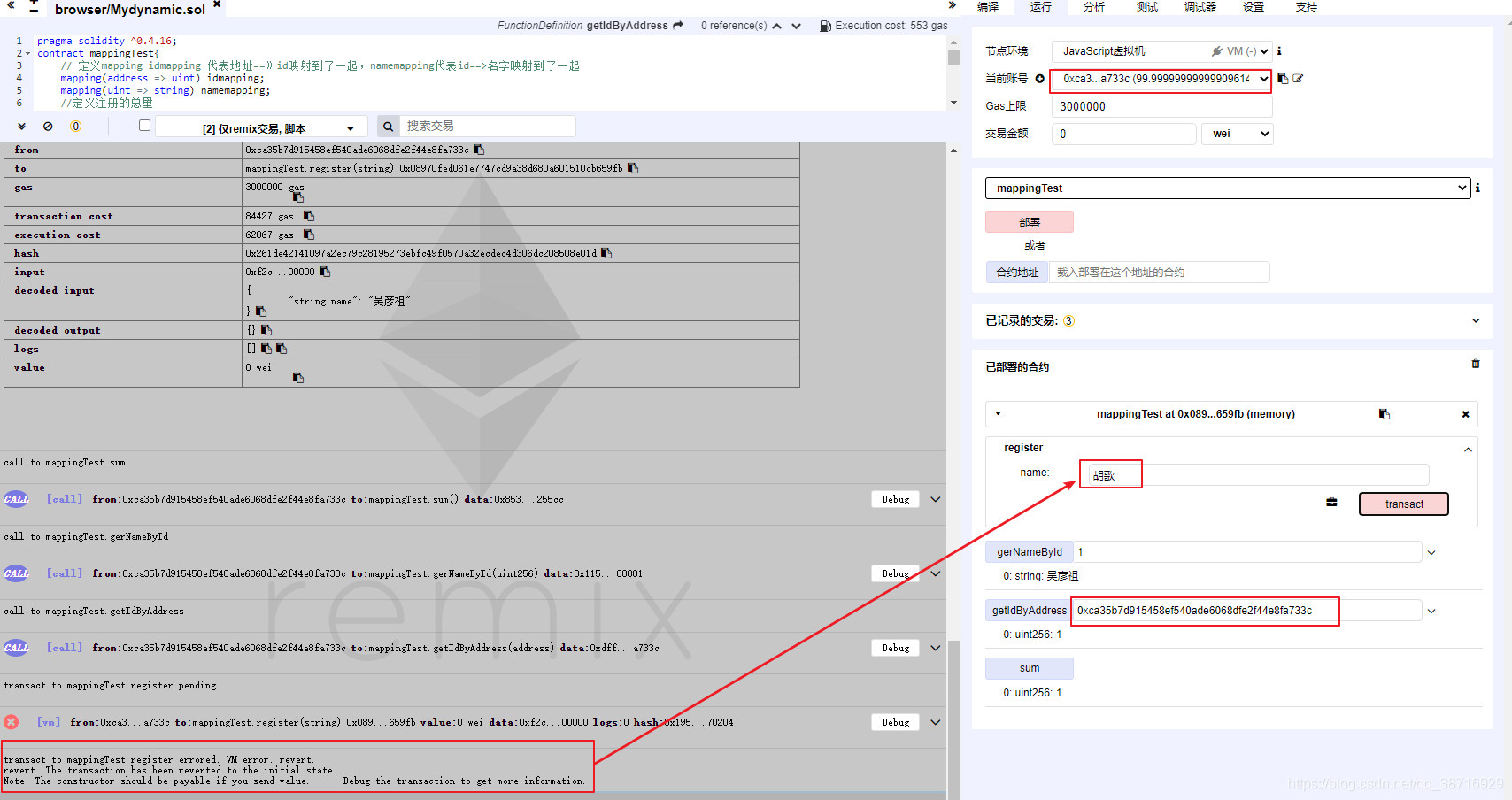Collapse the right panel with double-chevron
The height and width of the screenshot is (800, 1512).
[952, 5]
